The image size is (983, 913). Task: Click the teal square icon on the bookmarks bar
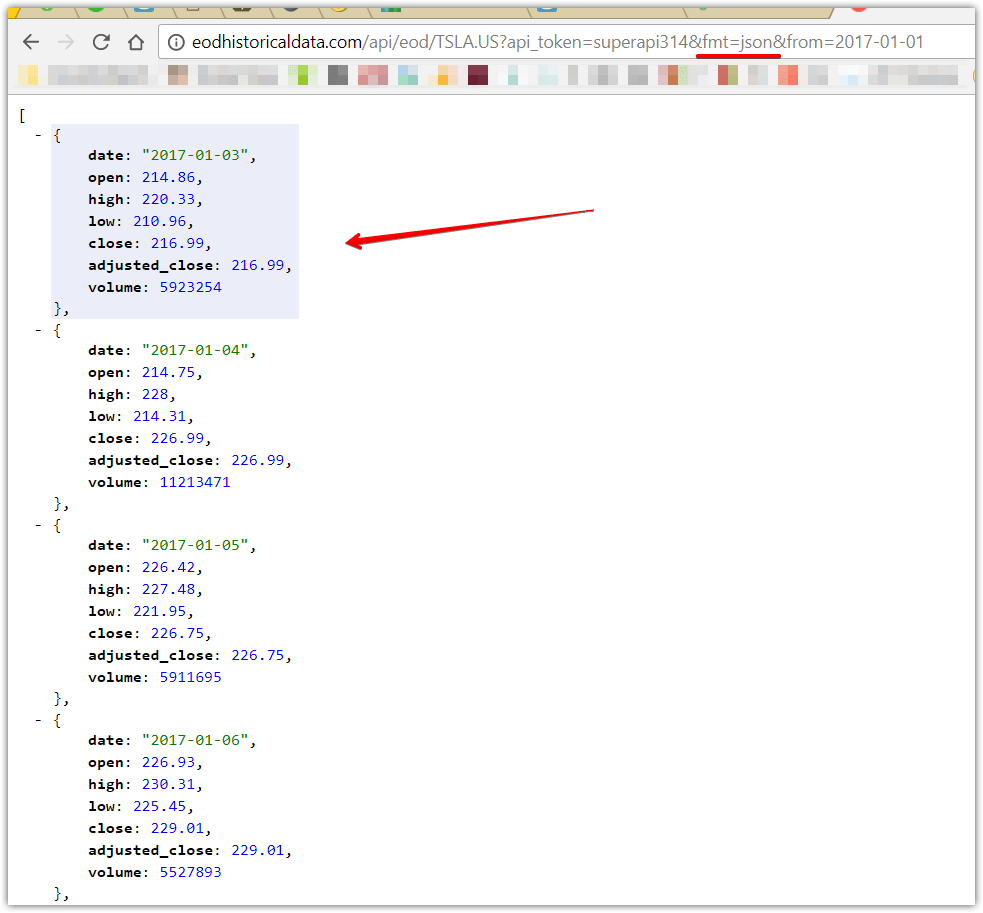click(410, 73)
